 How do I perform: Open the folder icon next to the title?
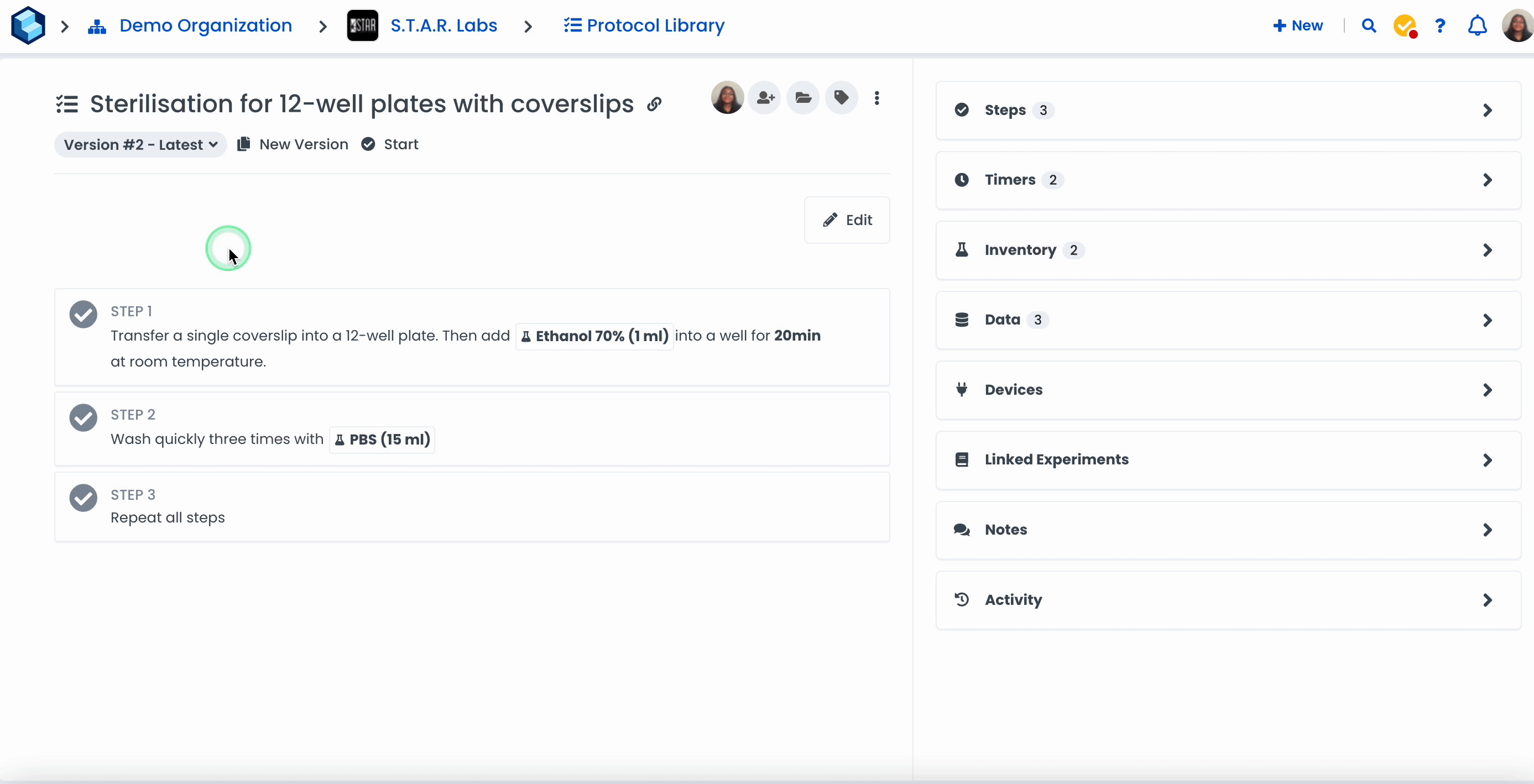click(803, 98)
